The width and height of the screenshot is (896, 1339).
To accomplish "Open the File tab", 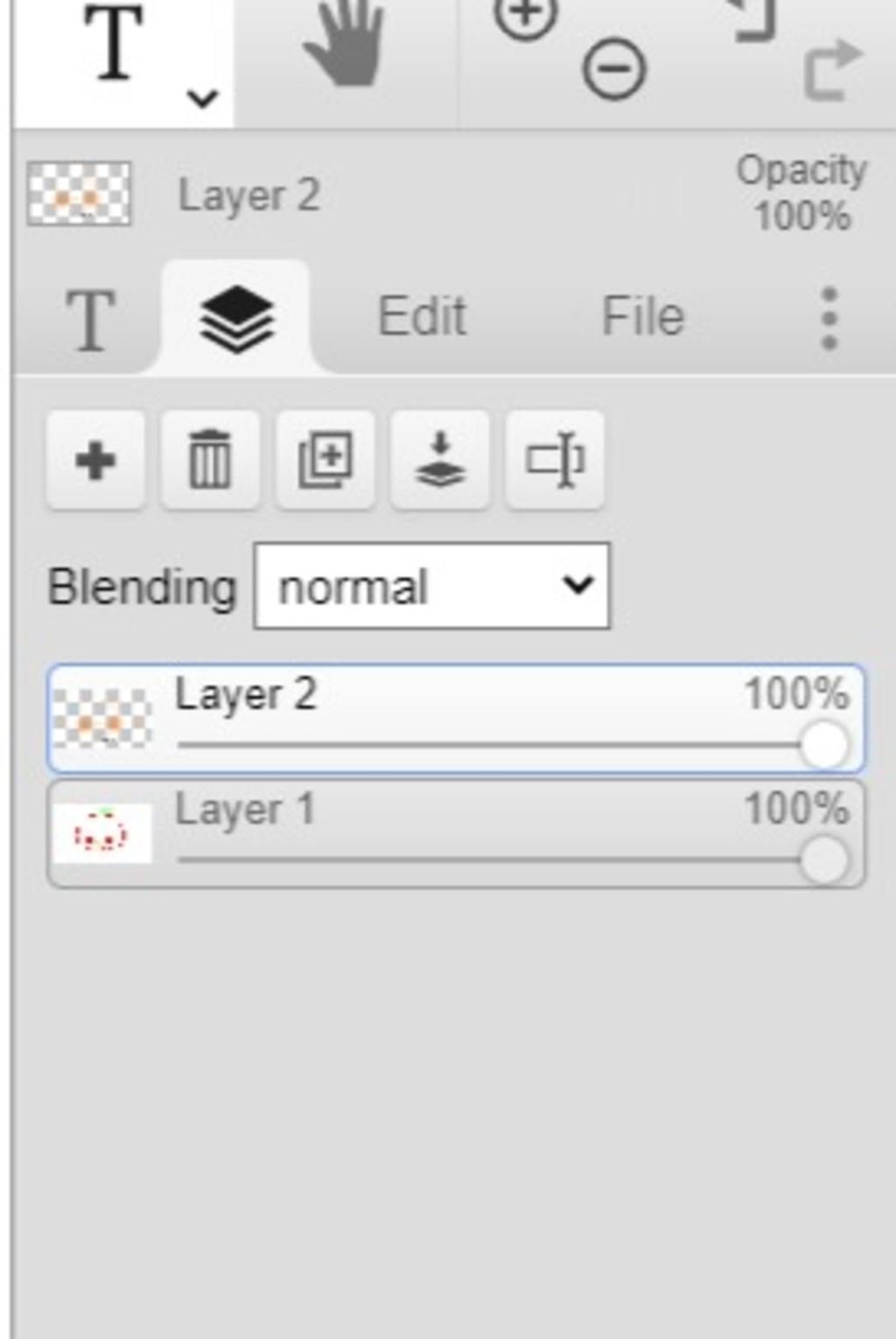I will (x=643, y=316).
